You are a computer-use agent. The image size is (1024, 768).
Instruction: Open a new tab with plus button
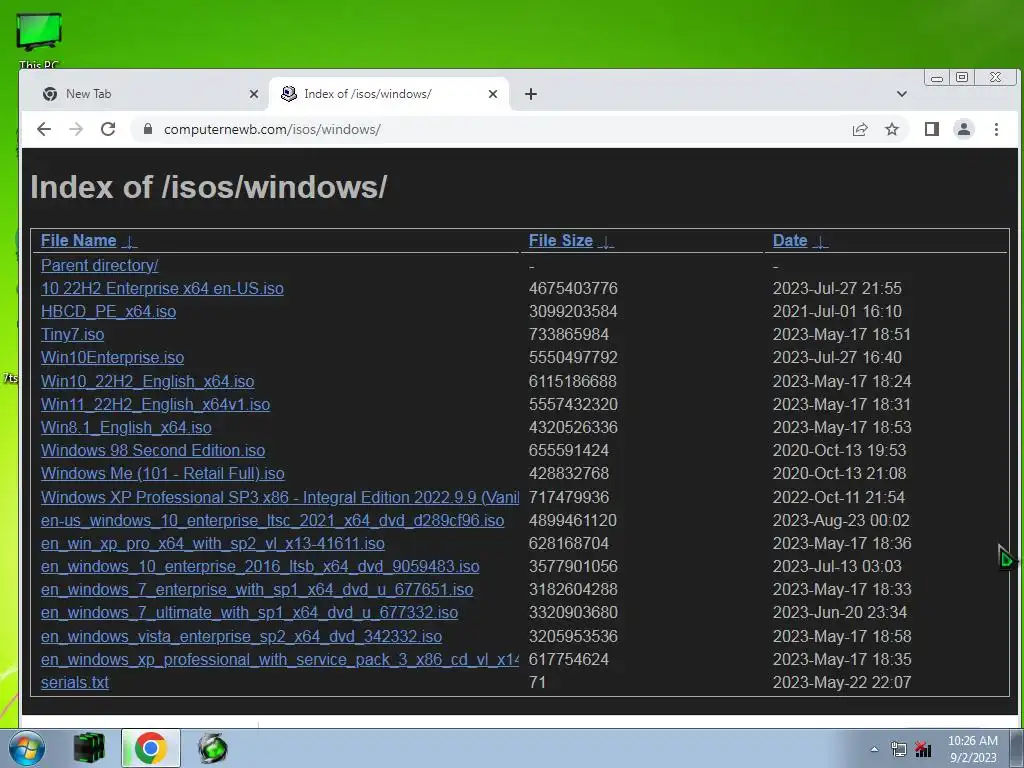click(531, 94)
